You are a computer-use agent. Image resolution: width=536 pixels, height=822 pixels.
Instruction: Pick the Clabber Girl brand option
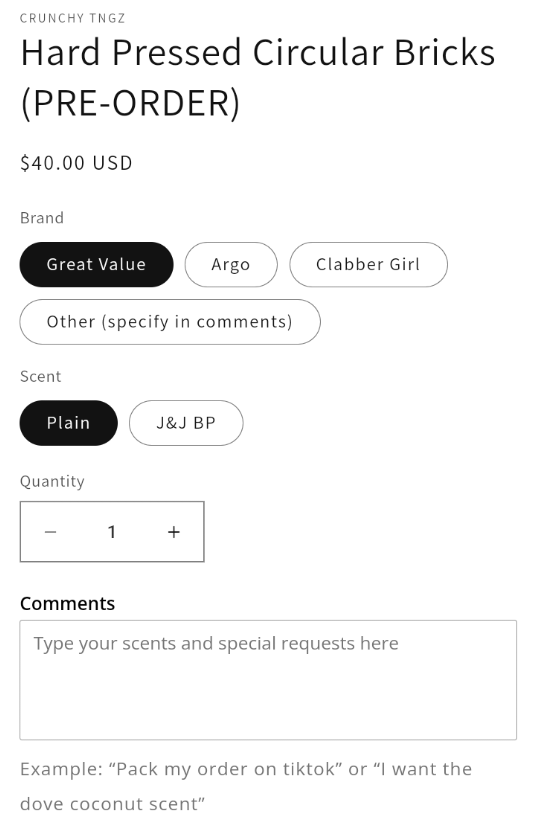click(368, 264)
